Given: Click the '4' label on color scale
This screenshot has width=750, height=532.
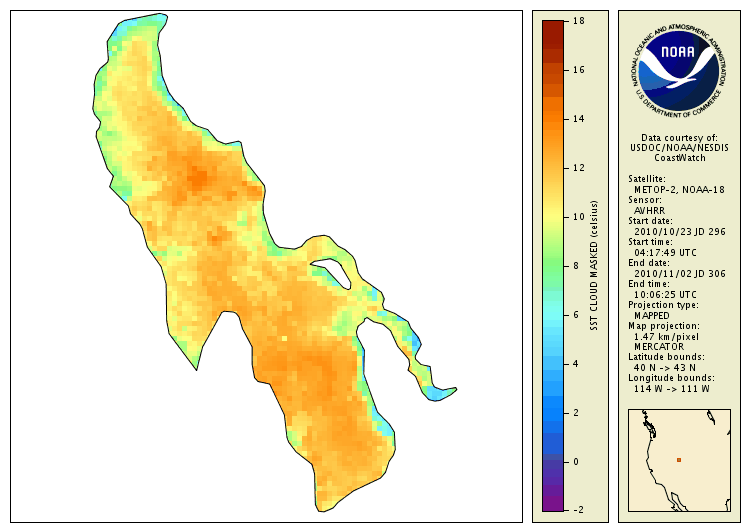Looking at the screenshot, I should [x=576, y=364].
